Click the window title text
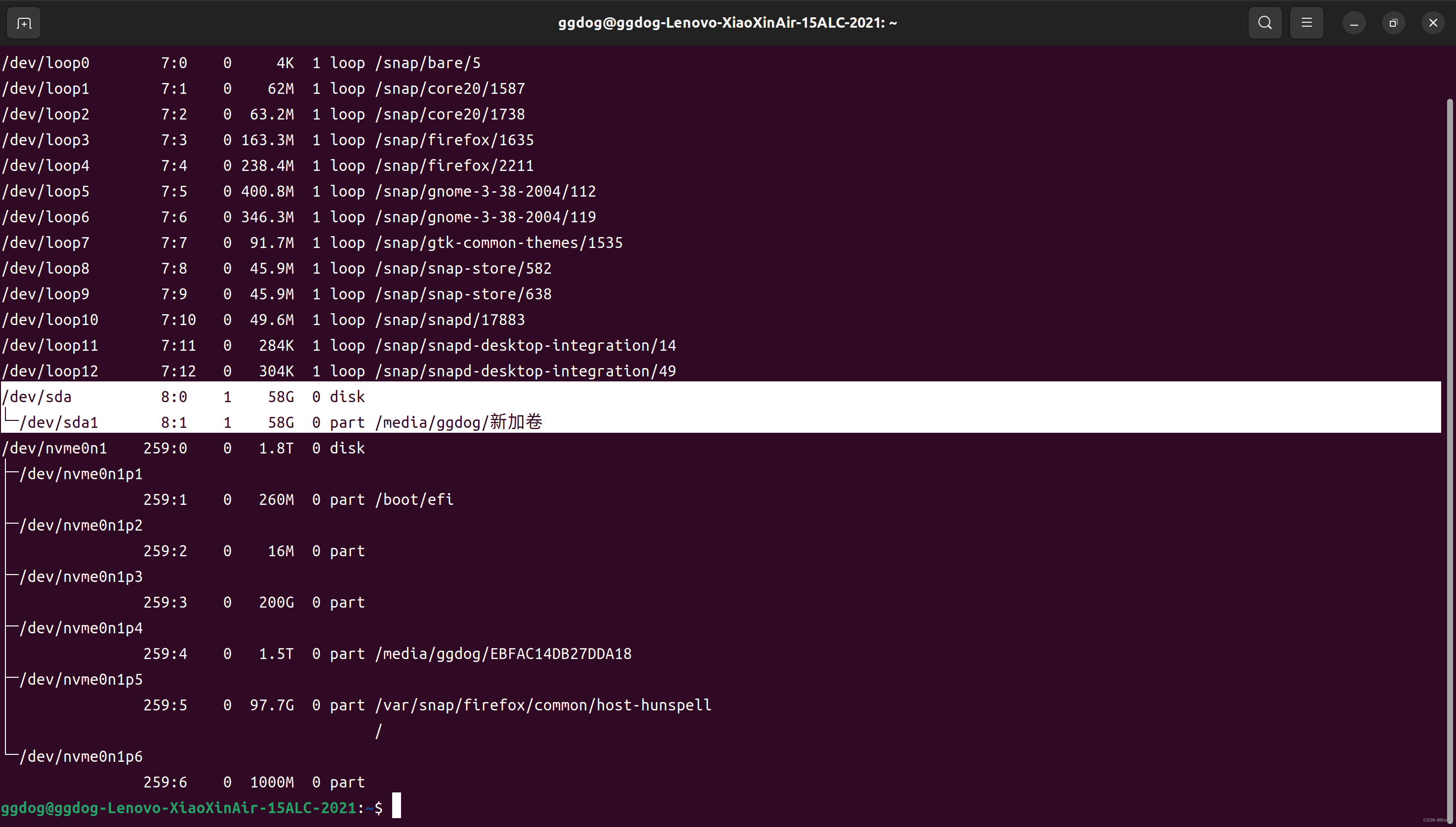 pos(727,23)
